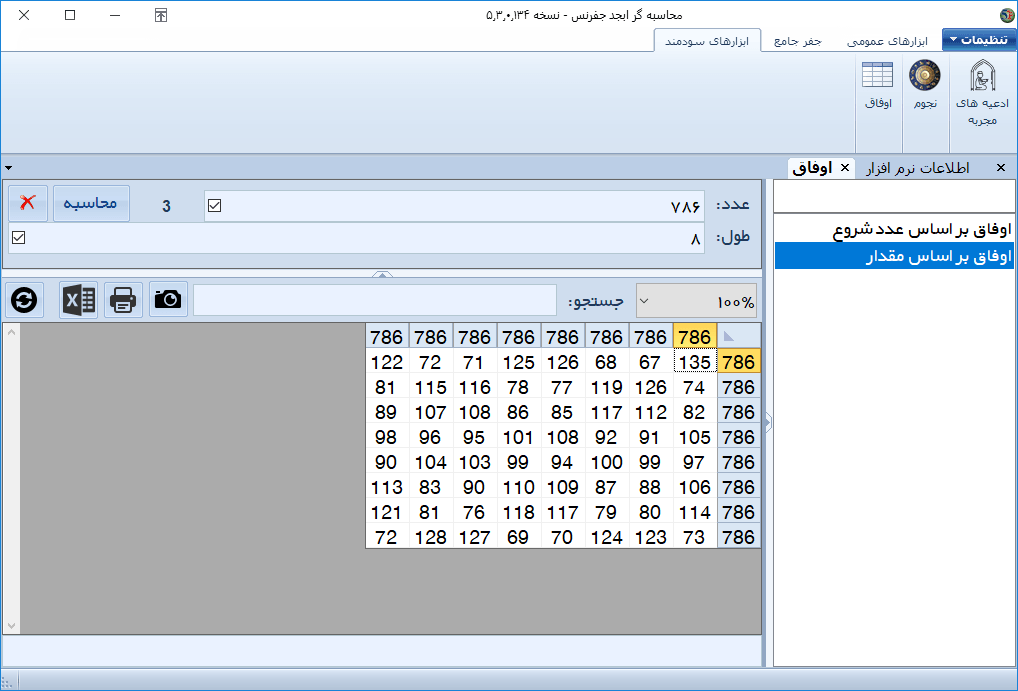The width and height of the screenshot is (1018, 691).
Task: Select grid cell with value 116
Action: click(475, 387)
